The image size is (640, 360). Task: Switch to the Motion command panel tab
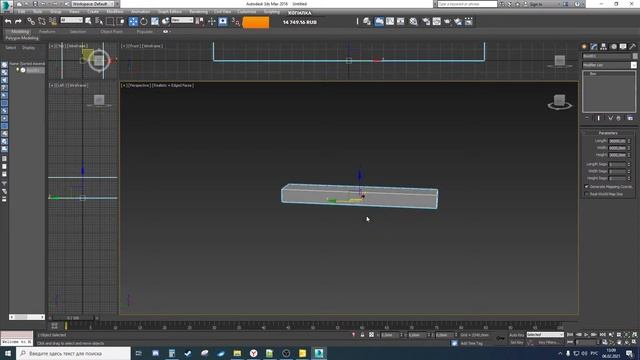[613, 47]
